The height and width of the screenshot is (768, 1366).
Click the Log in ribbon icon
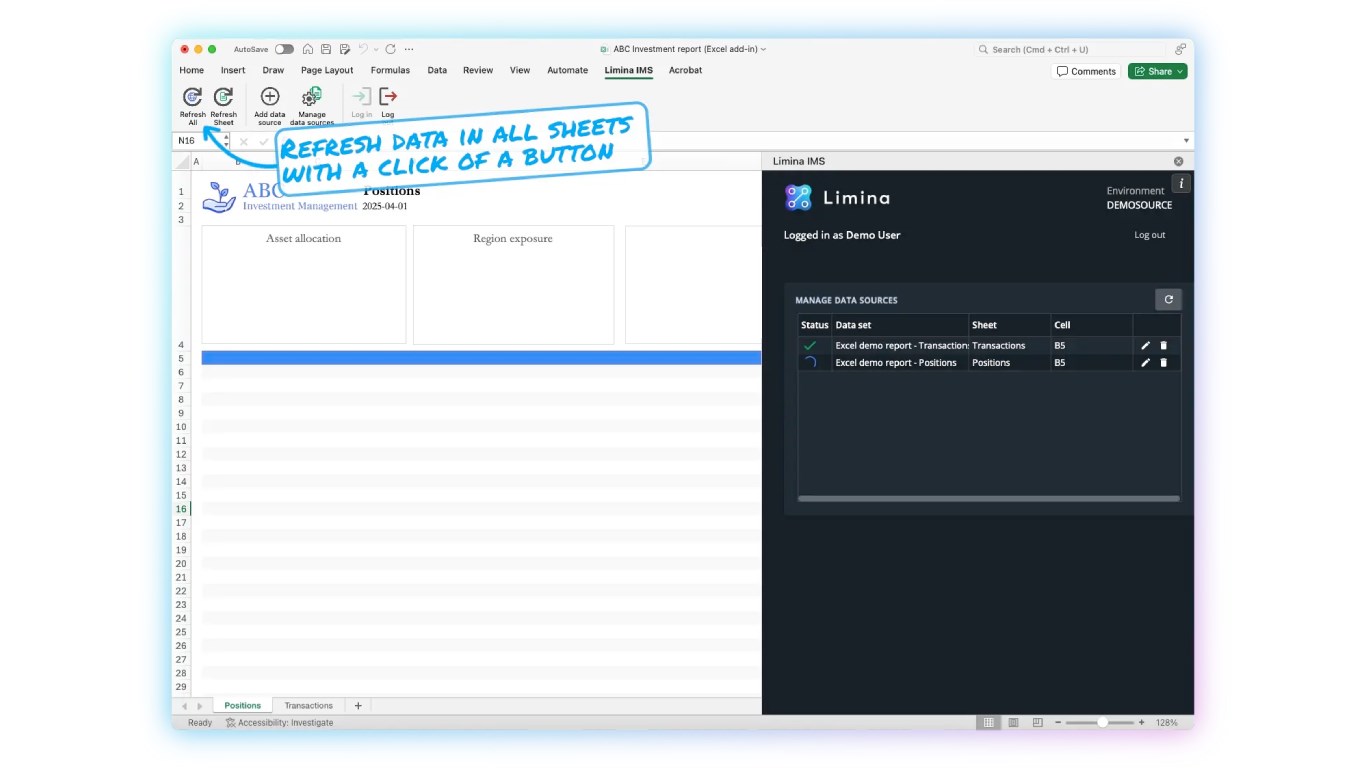pos(361,96)
